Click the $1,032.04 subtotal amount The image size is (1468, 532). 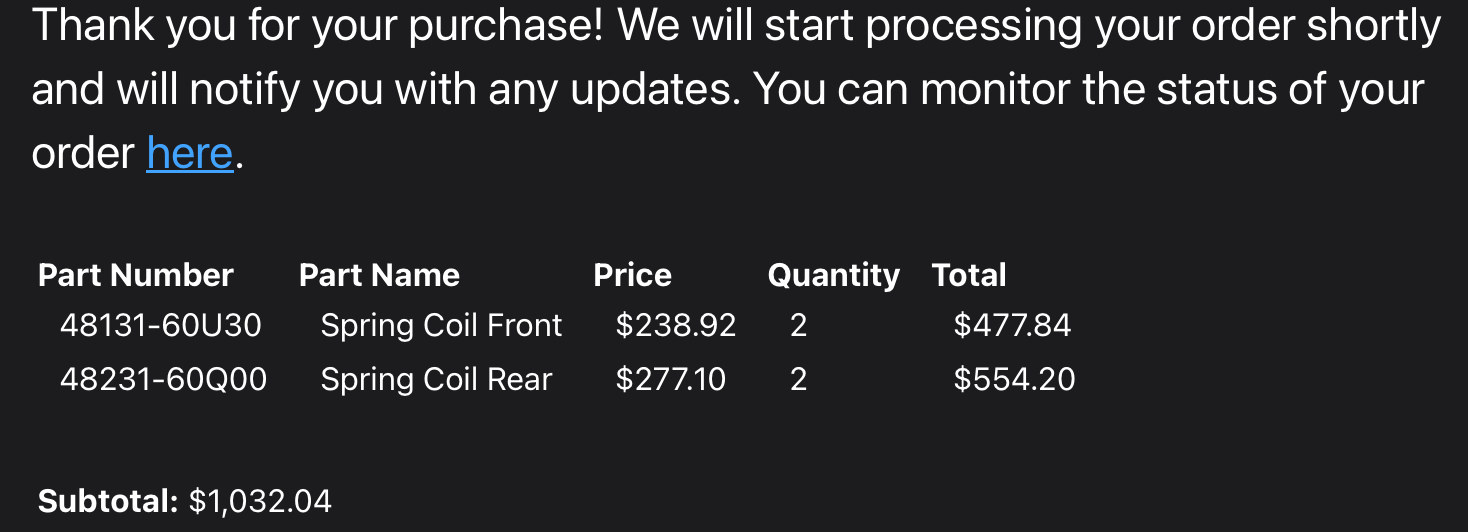click(260, 501)
